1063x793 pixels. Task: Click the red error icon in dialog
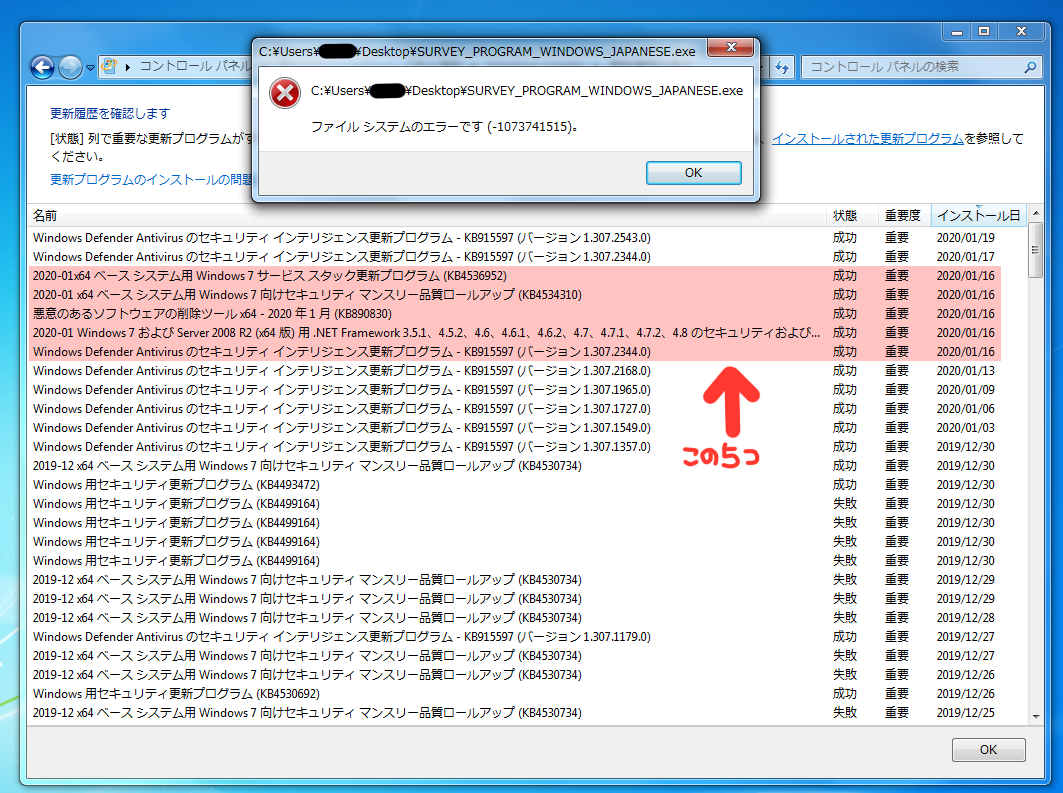coord(285,94)
